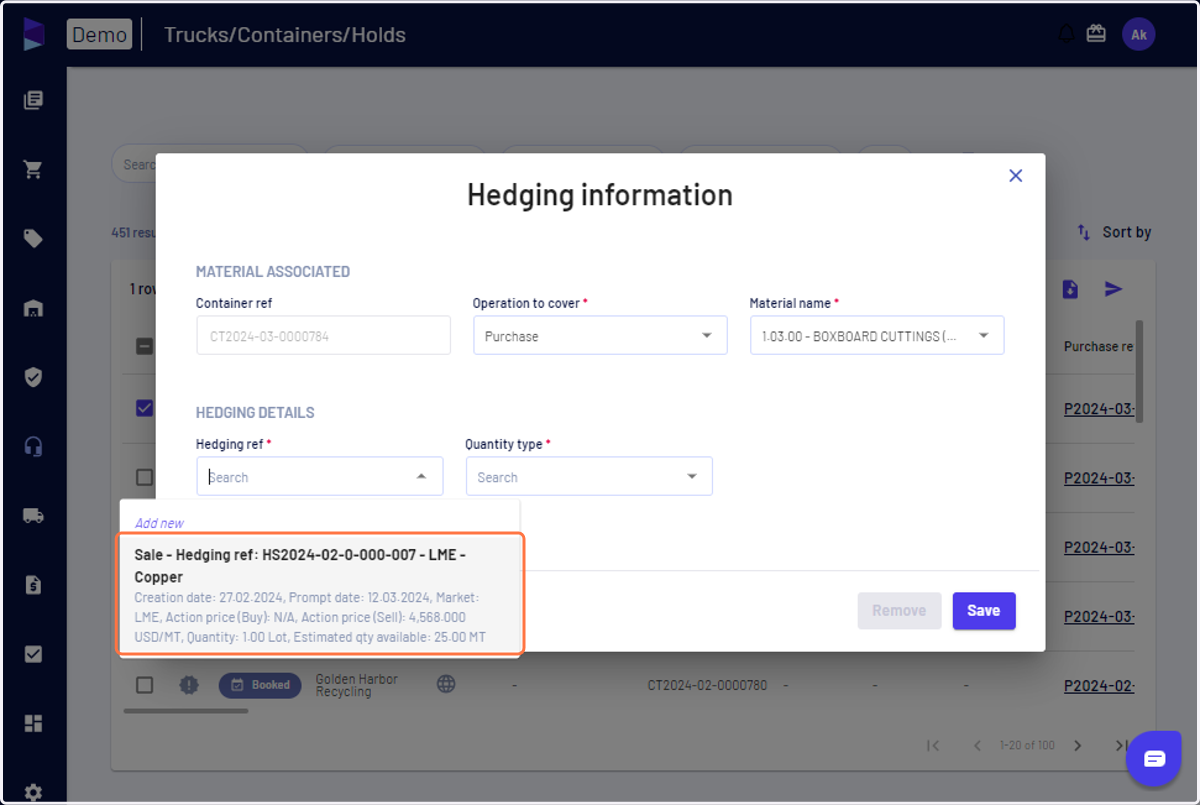Image resolution: width=1200 pixels, height=805 pixels.
Task: Close the Hedging information dialog
Action: (x=1015, y=175)
